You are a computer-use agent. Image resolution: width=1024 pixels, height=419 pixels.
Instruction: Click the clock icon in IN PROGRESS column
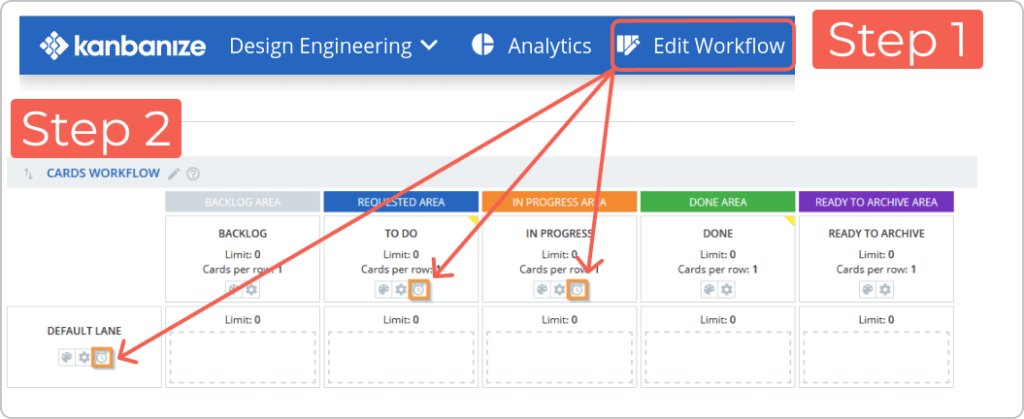[x=577, y=289]
